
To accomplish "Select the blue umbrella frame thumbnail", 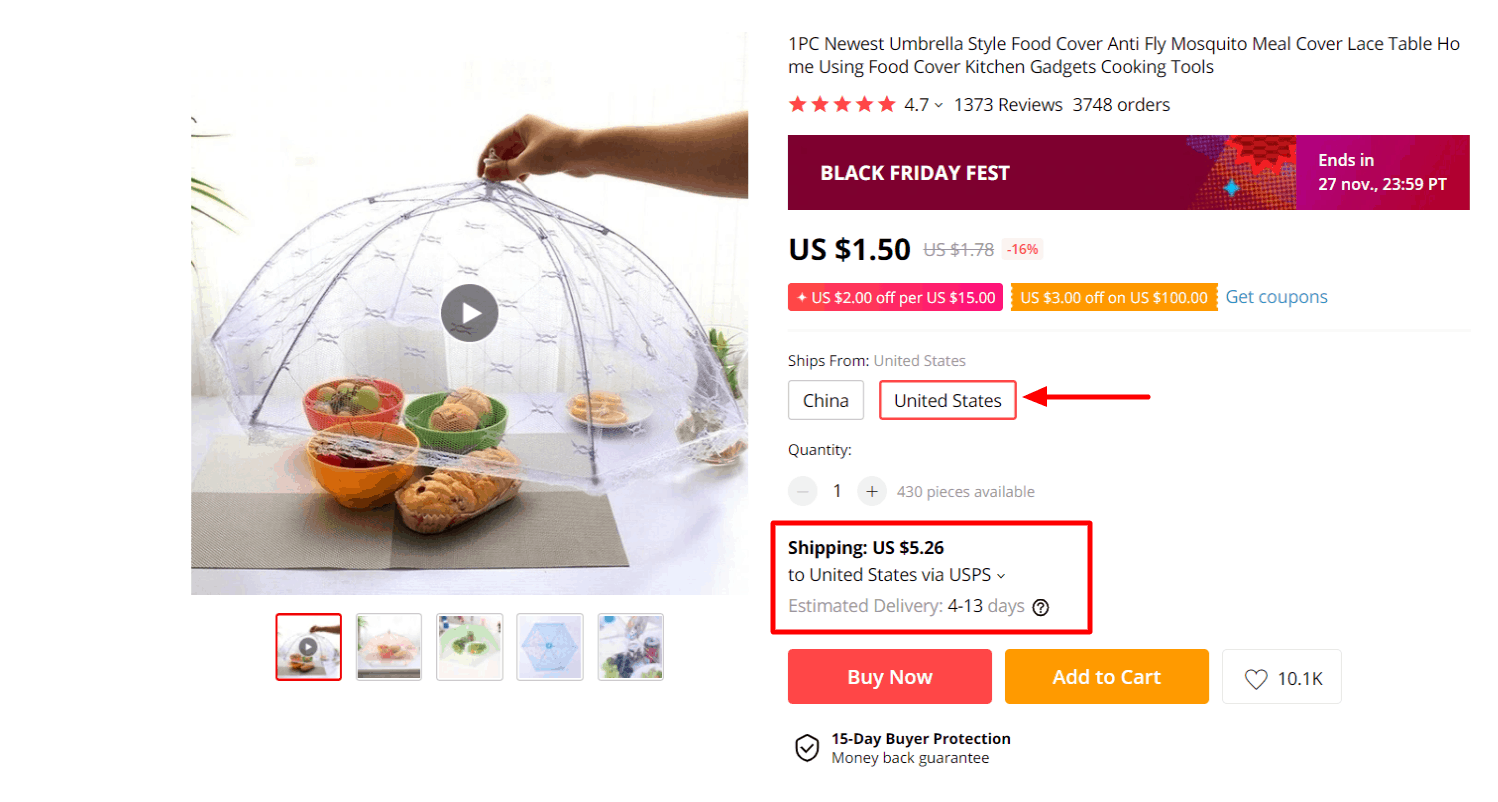I will [549, 646].
